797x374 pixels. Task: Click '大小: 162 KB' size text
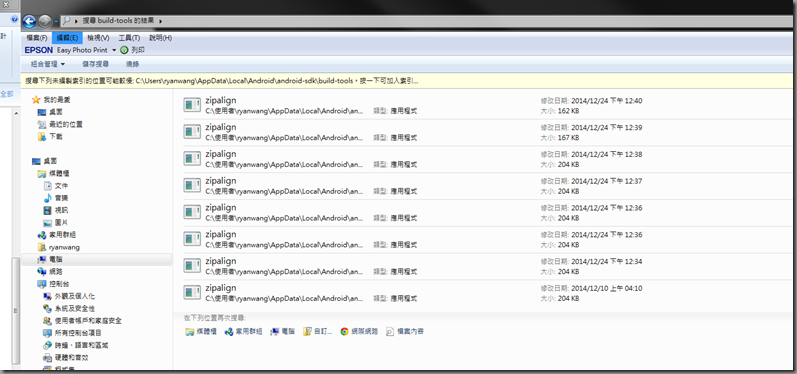(560, 111)
